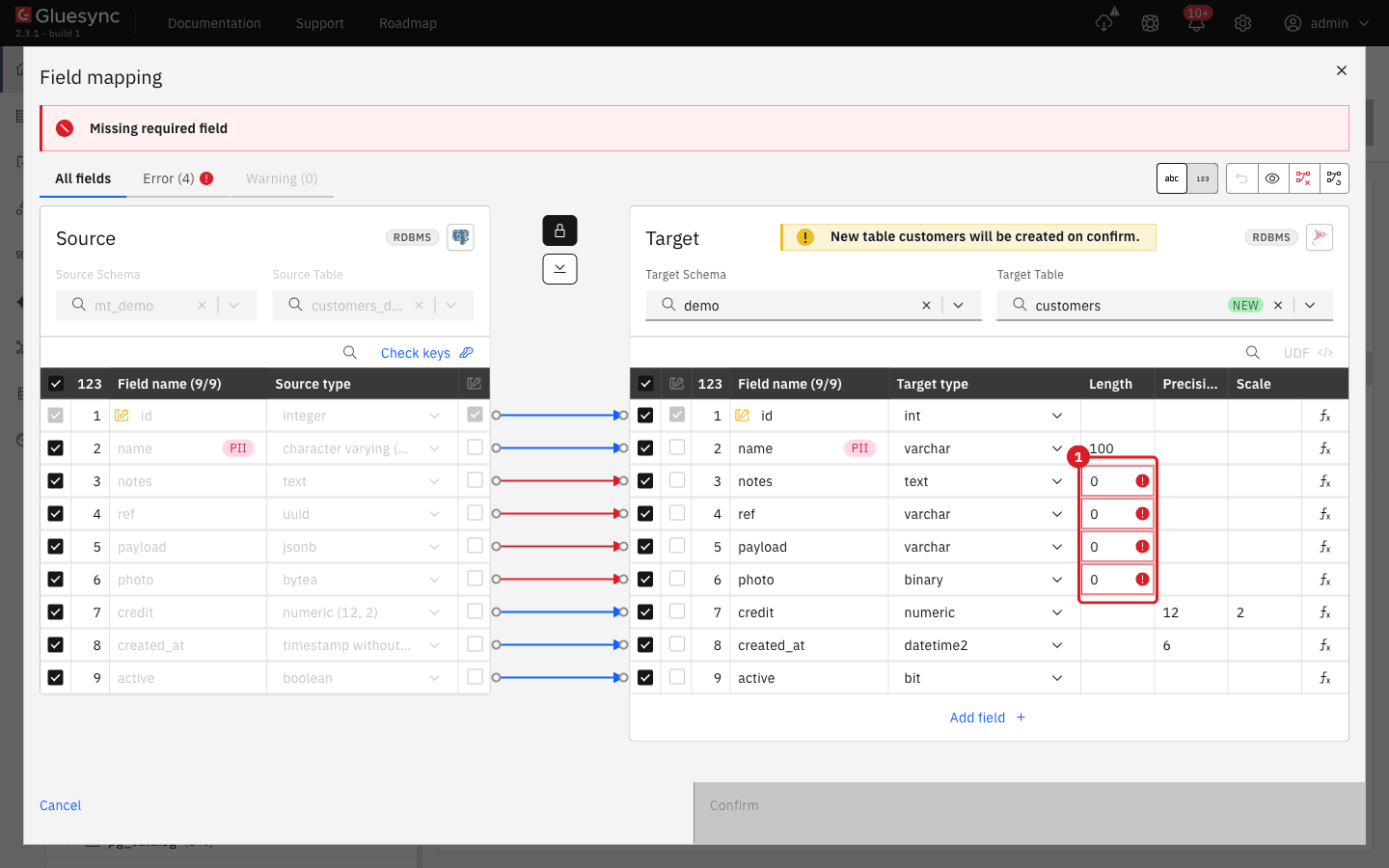The width and height of the screenshot is (1389, 868).
Task: Expand the Target Schema demo dropdown
Action: (959, 306)
